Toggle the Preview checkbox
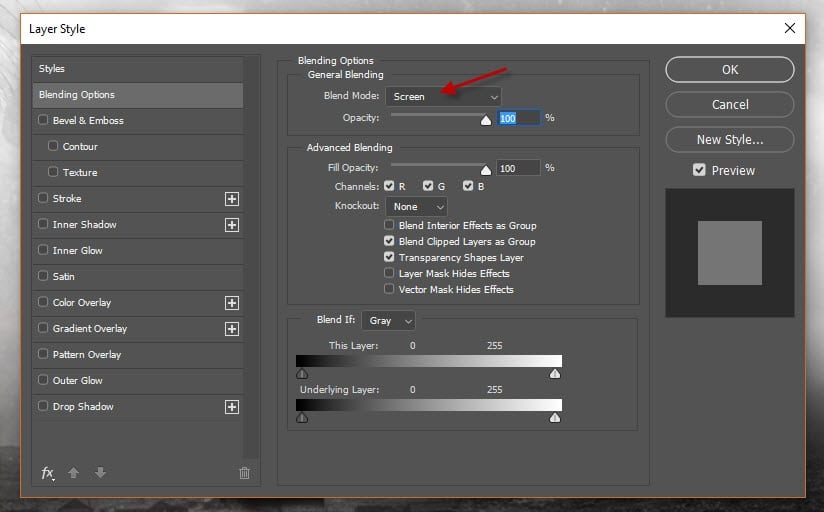The height and width of the screenshot is (512, 824). pyautogui.click(x=699, y=171)
